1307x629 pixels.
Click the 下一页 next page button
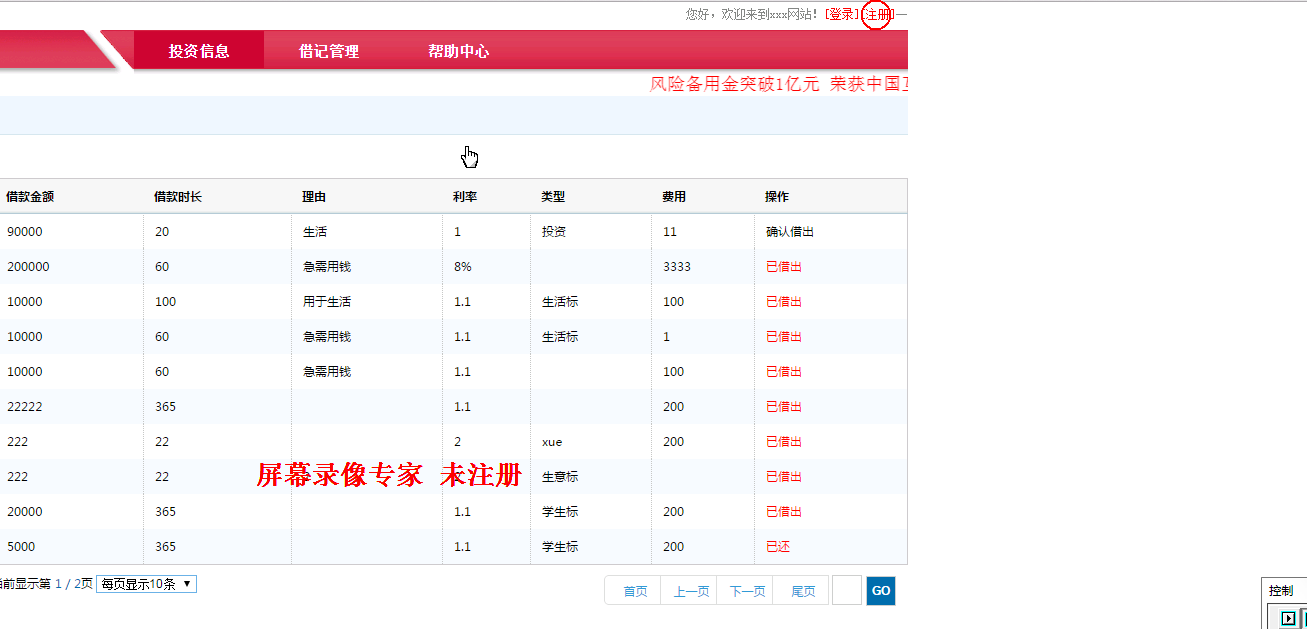pos(747,591)
